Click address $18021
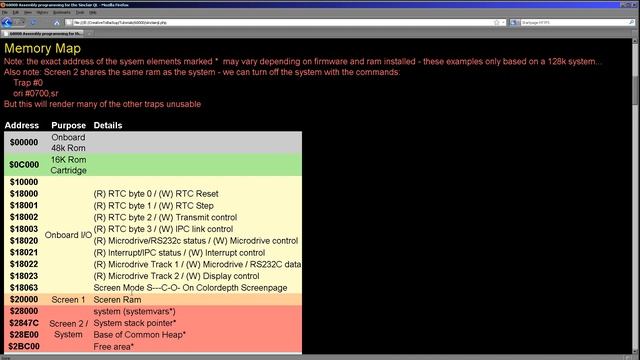The height and width of the screenshot is (360, 640). (x=24, y=253)
